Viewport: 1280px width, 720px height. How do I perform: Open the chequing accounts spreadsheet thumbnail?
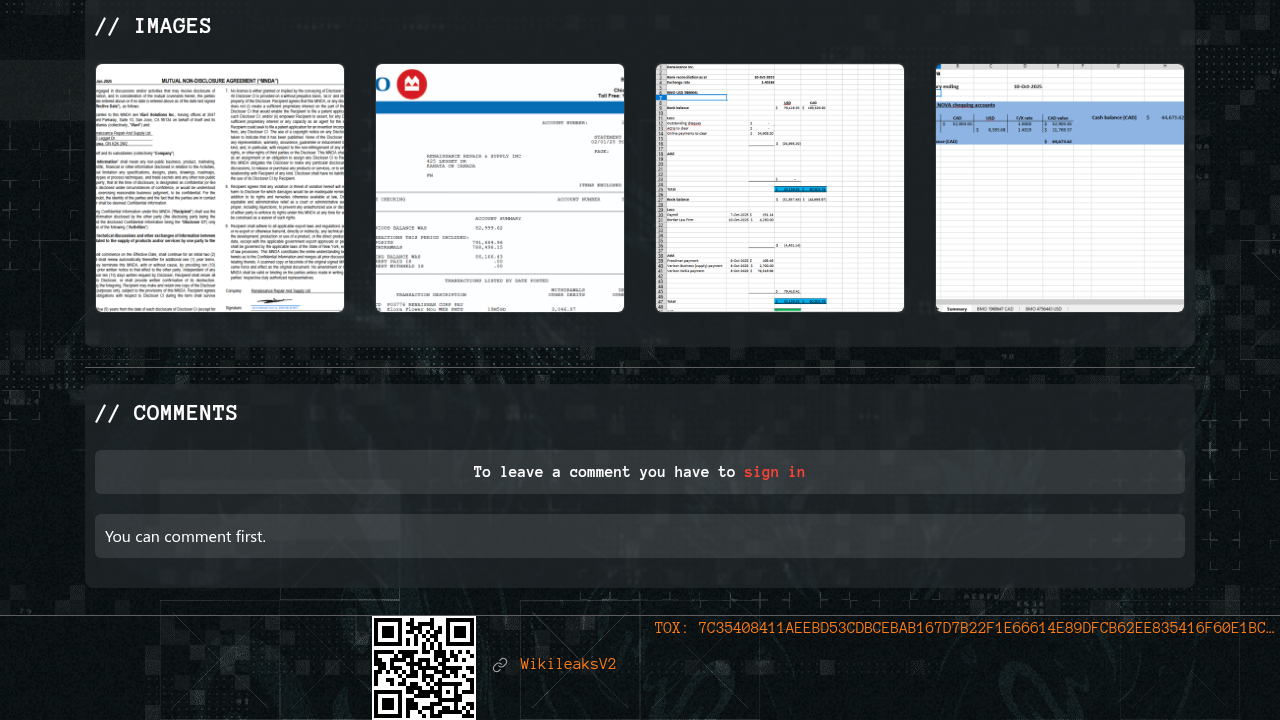click(x=1060, y=188)
